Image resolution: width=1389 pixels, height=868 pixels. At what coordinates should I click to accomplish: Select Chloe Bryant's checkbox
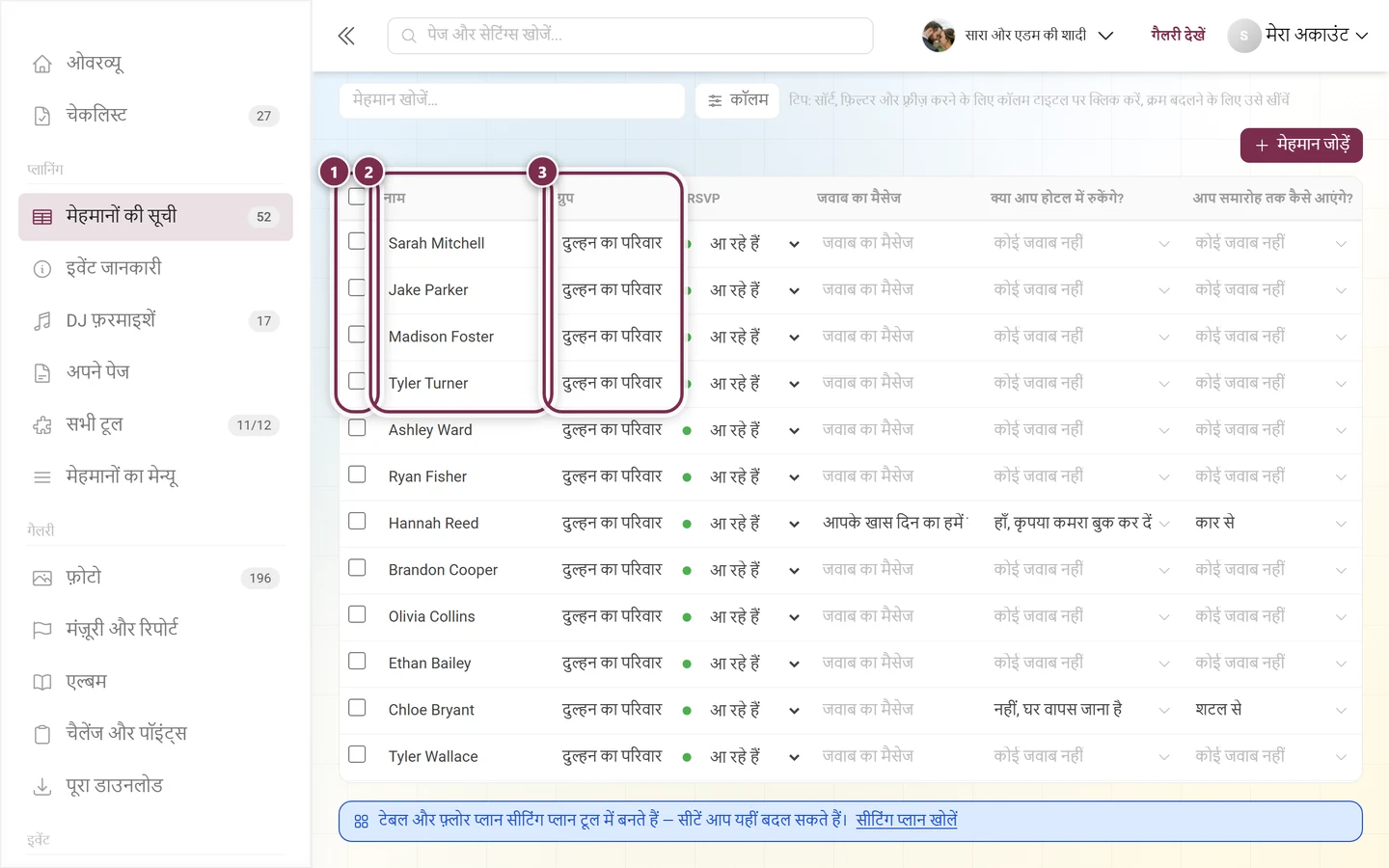click(357, 708)
